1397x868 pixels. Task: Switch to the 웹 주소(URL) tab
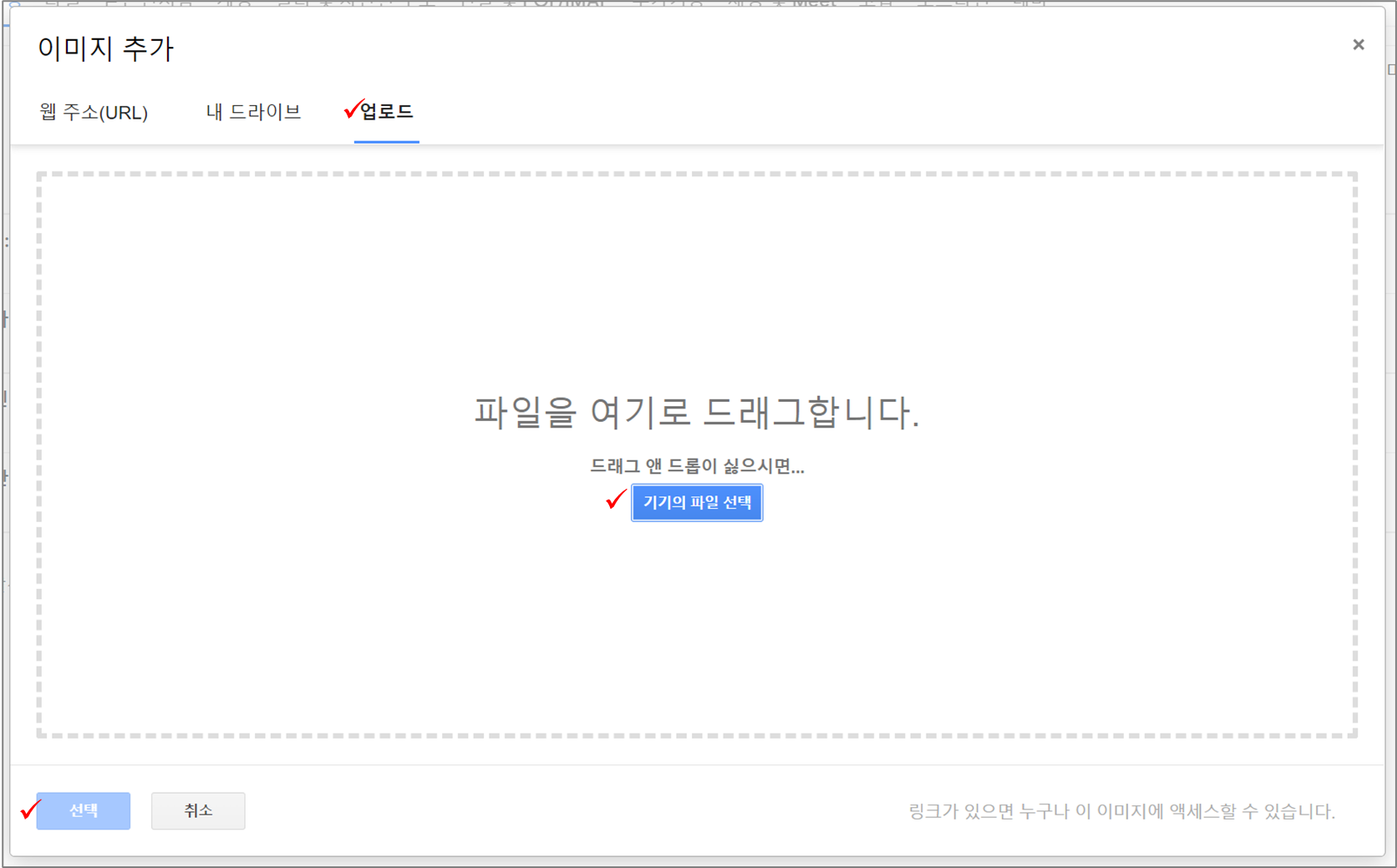click(x=92, y=112)
